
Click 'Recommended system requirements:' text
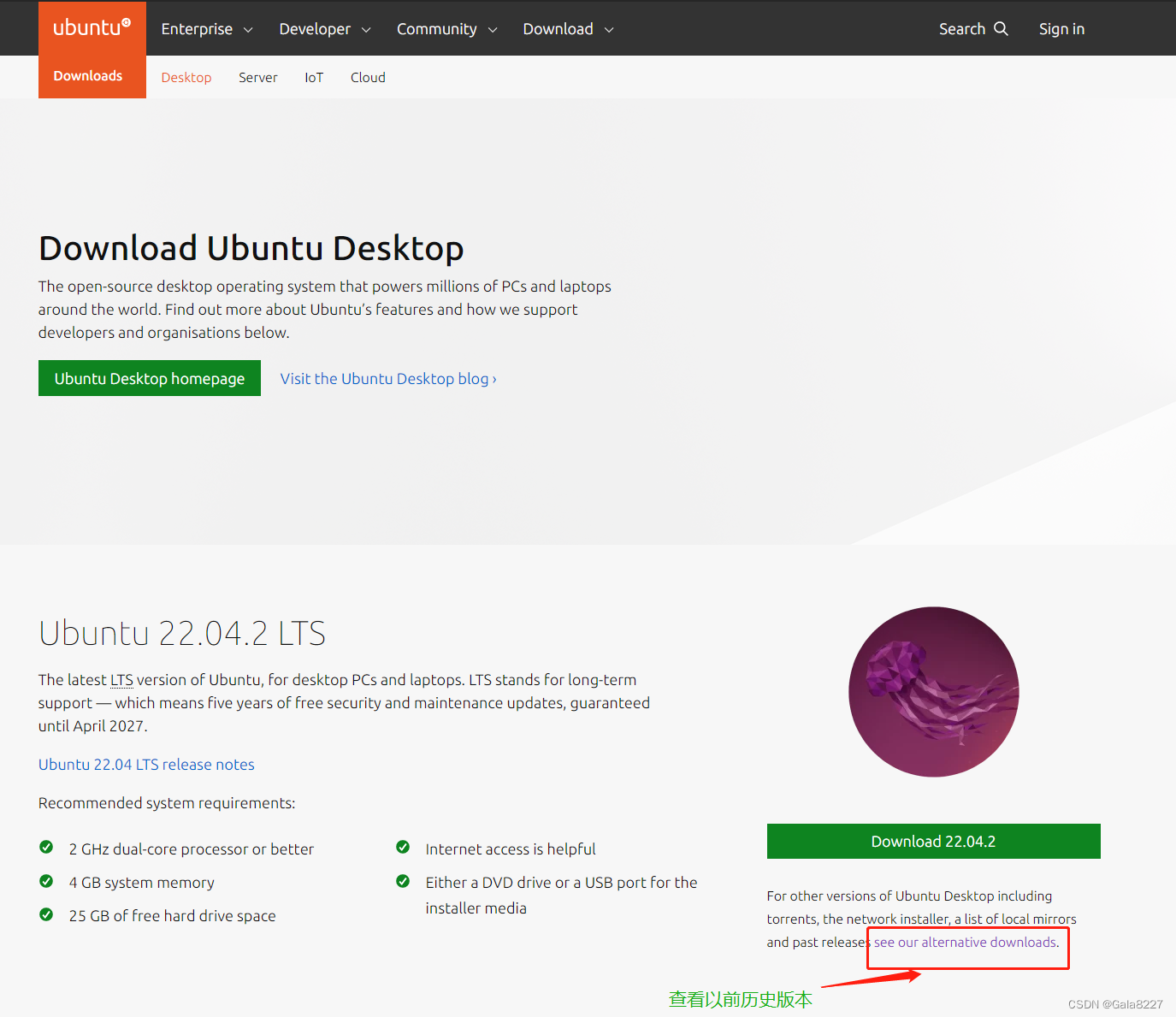[x=167, y=802]
